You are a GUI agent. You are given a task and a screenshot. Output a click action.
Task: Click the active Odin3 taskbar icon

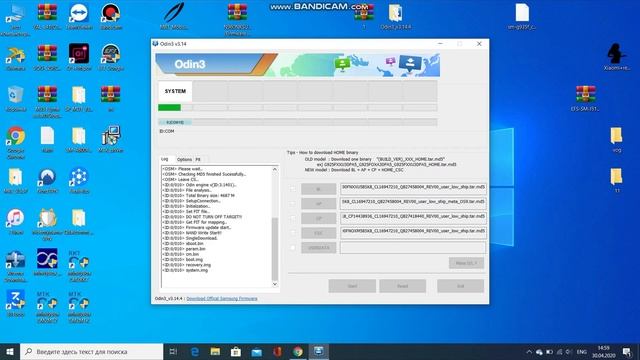[318, 351]
